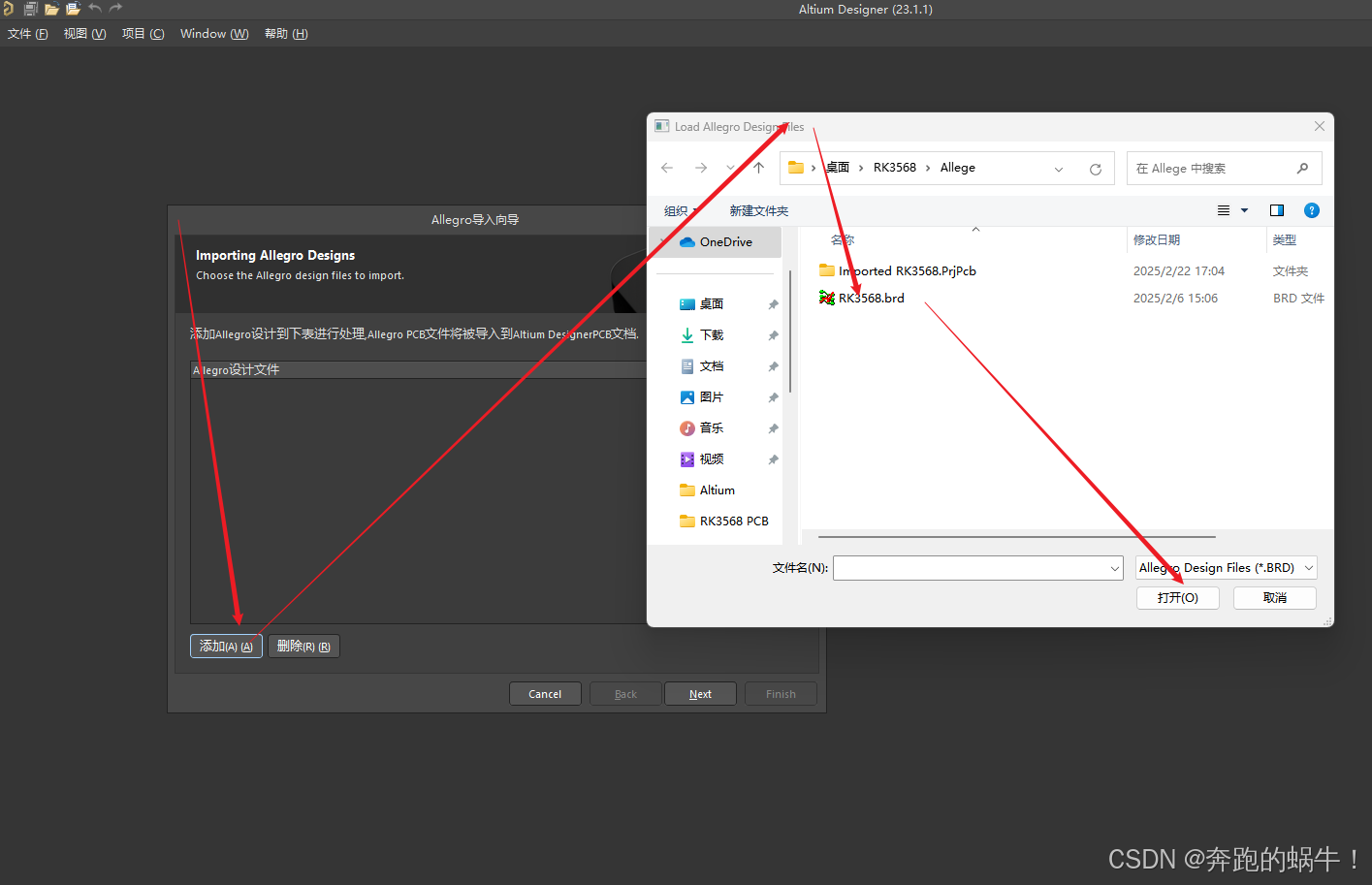Click the Altium Designer logo icon
Image resolution: width=1372 pixels, height=885 pixels.
(x=9, y=9)
